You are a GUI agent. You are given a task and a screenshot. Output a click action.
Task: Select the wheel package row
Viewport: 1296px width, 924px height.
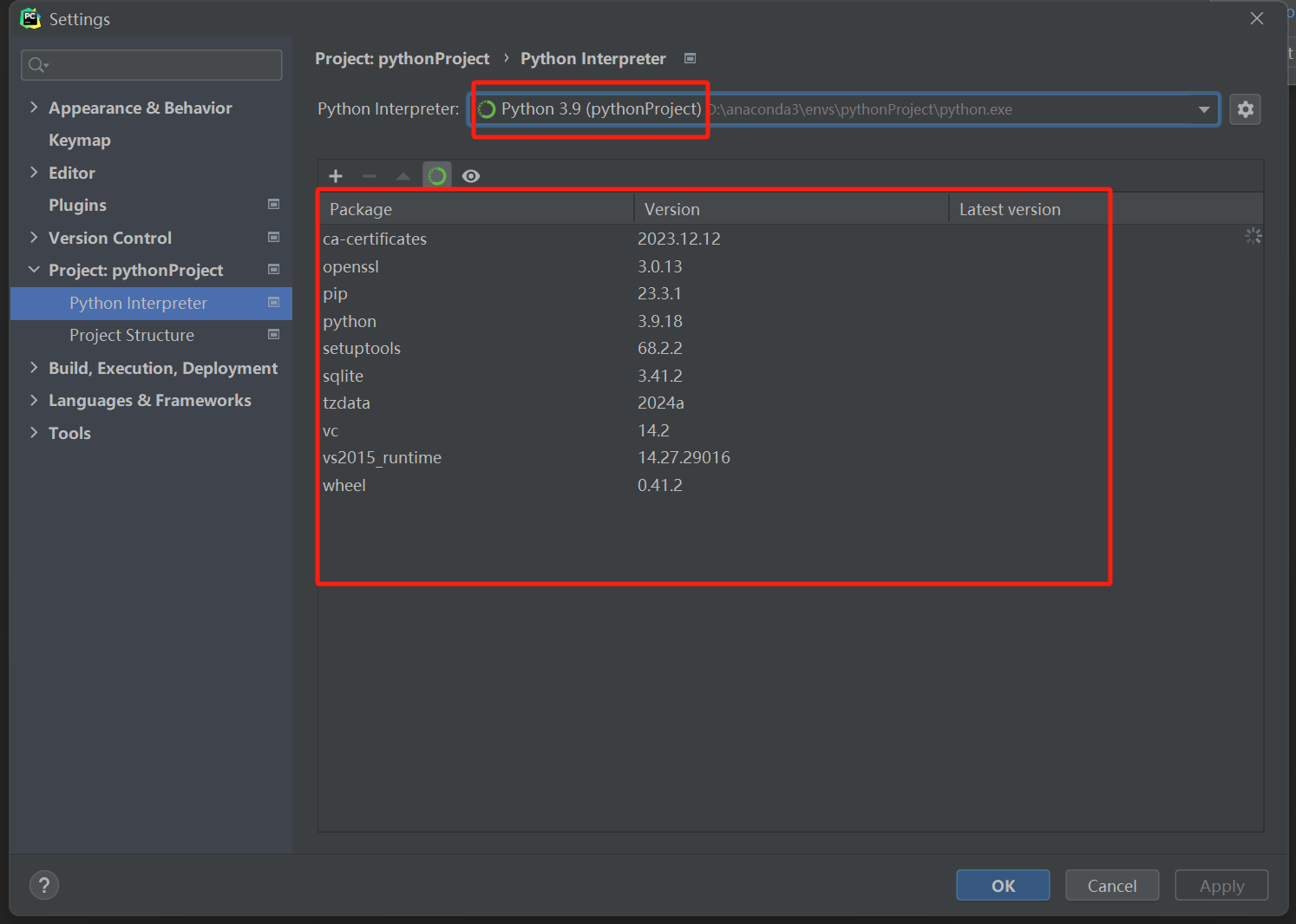tap(790, 485)
